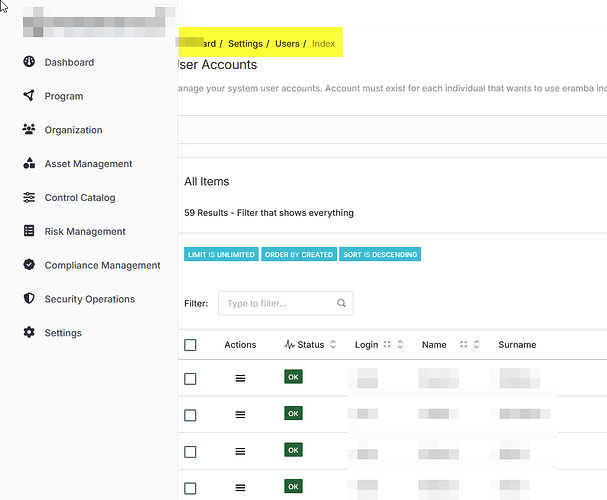The image size is (607, 500).
Task: Click the Risk Management list icon
Action: pyautogui.click(x=28, y=231)
